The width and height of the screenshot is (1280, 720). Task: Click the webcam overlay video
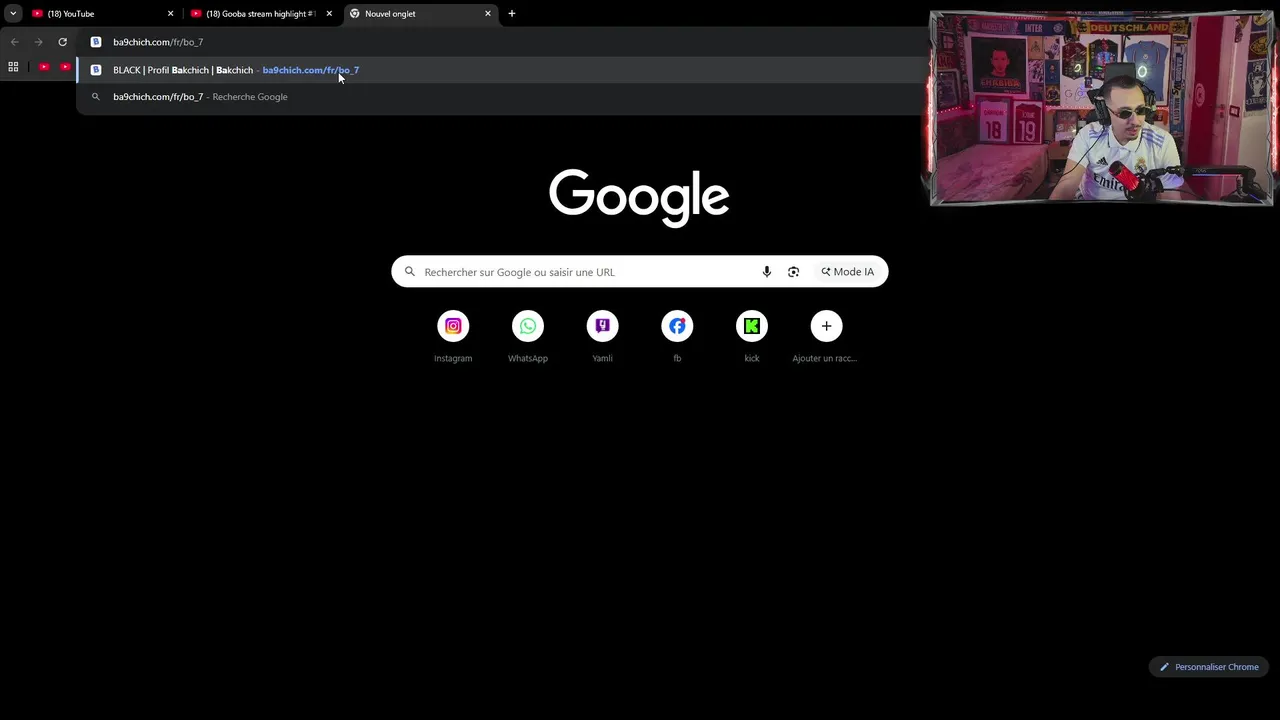coord(1101,108)
